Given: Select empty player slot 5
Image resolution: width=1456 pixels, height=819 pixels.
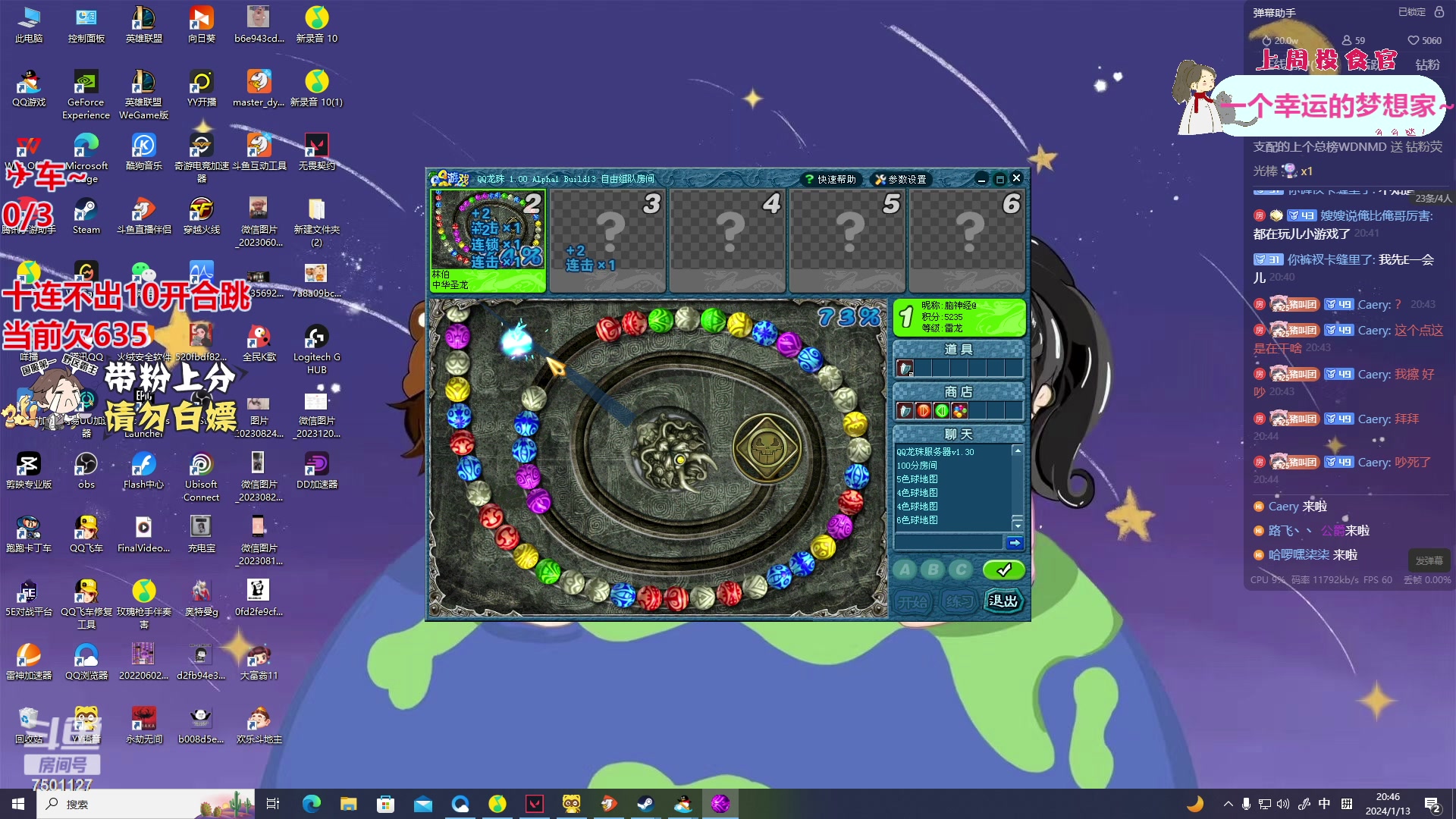Looking at the screenshot, I should pyautogui.click(x=847, y=240).
